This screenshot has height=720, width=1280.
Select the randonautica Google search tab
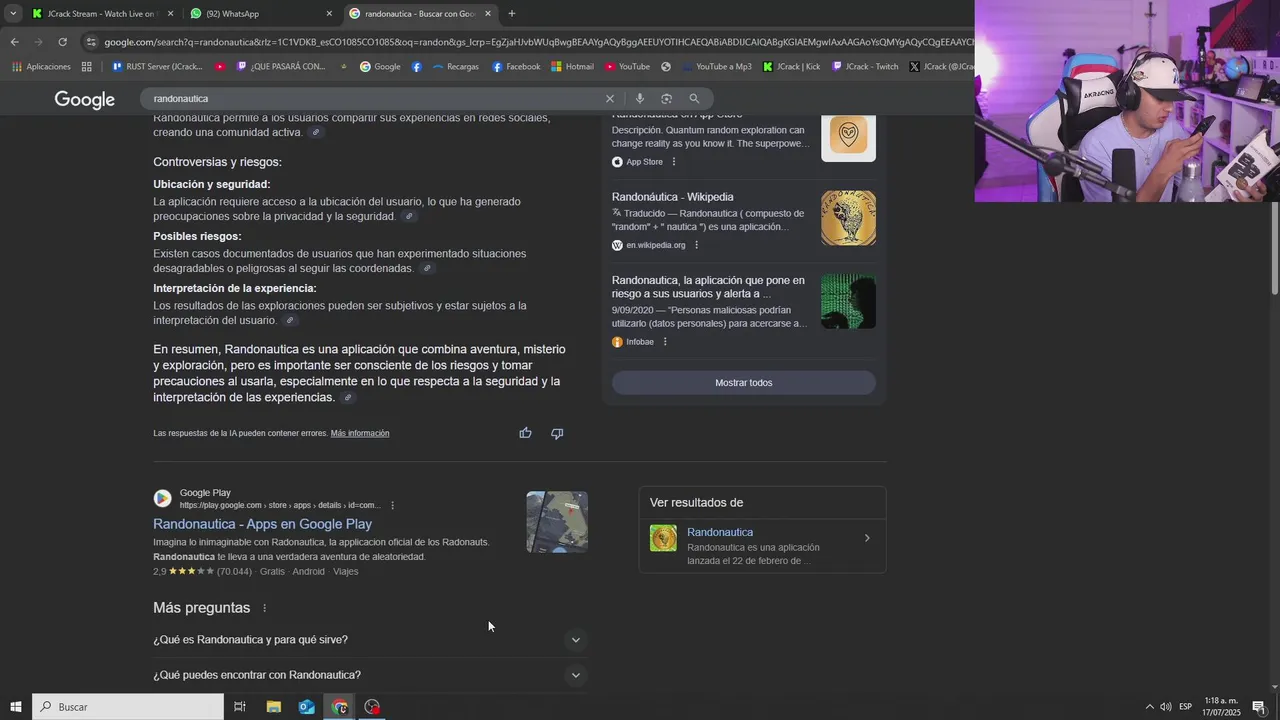(420, 14)
